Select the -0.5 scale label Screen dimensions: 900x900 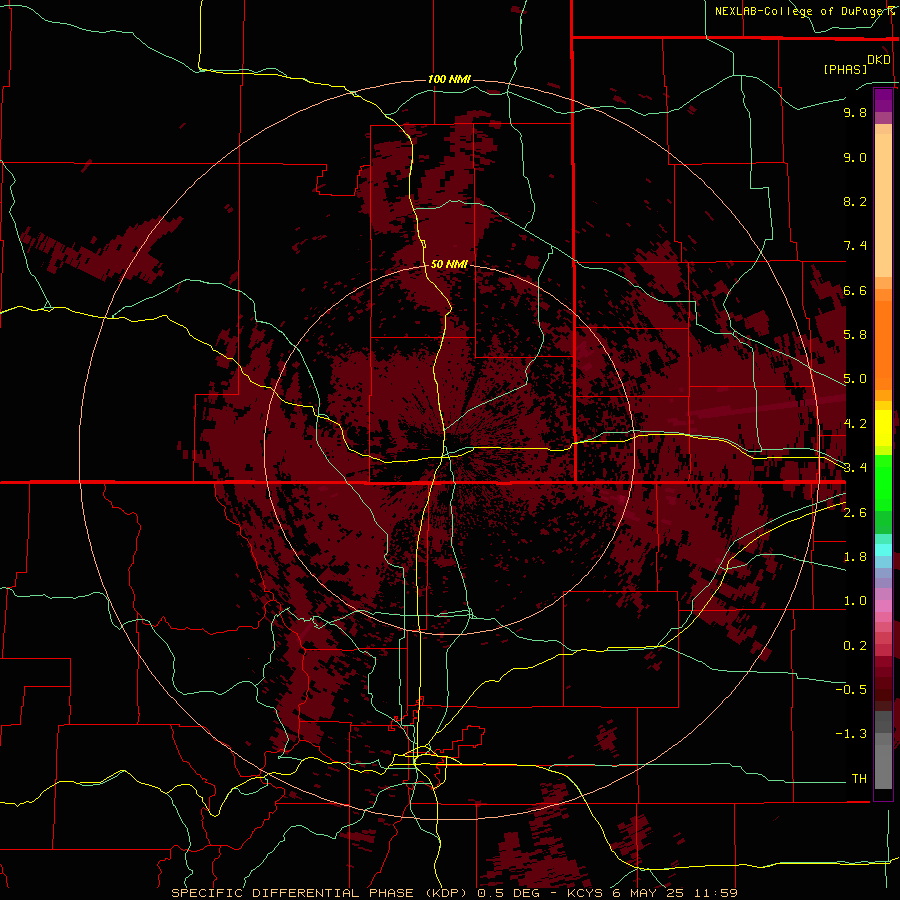click(851, 689)
